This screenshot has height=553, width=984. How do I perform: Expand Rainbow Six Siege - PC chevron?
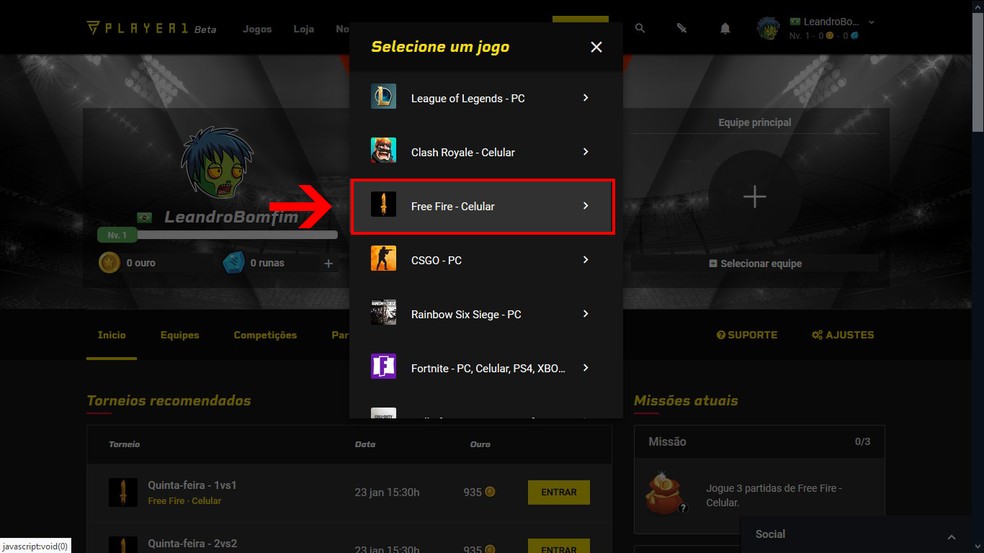(x=586, y=314)
